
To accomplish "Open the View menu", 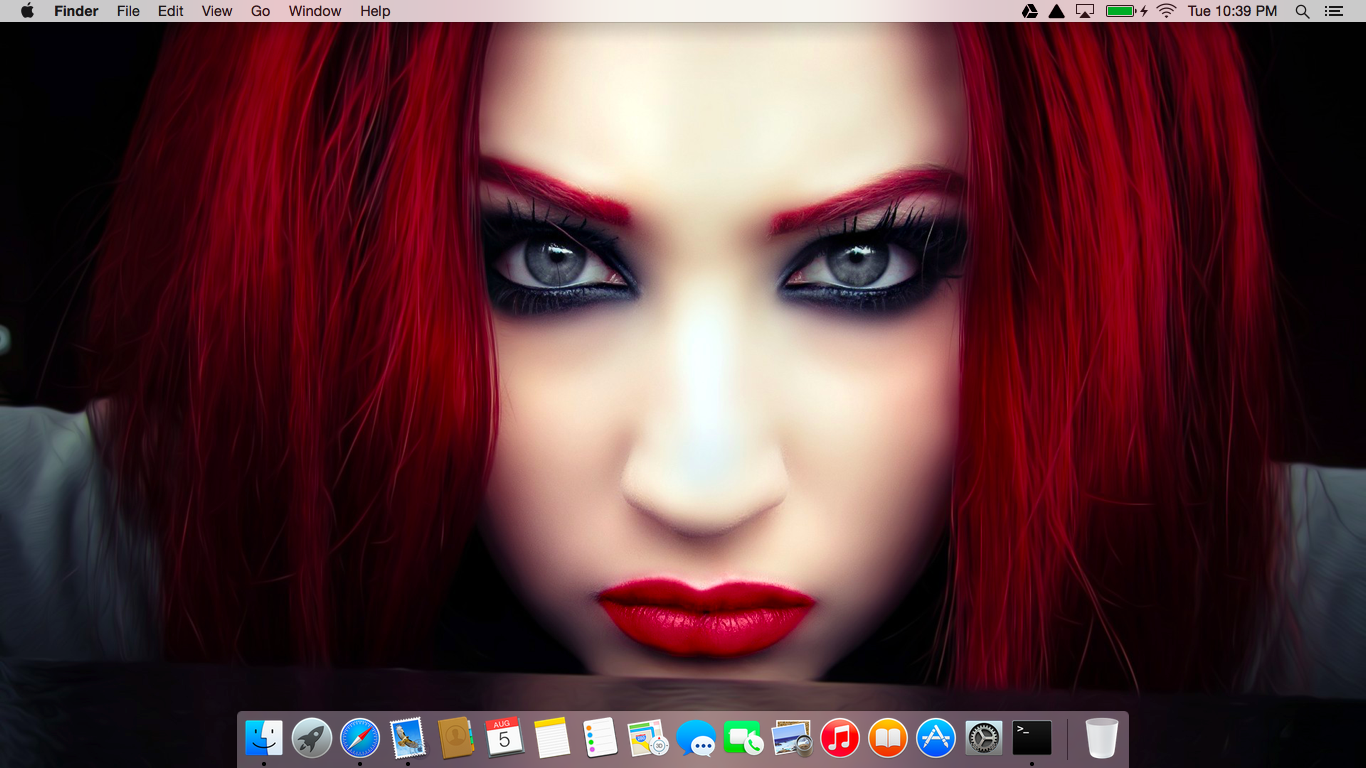I will (x=217, y=11).
